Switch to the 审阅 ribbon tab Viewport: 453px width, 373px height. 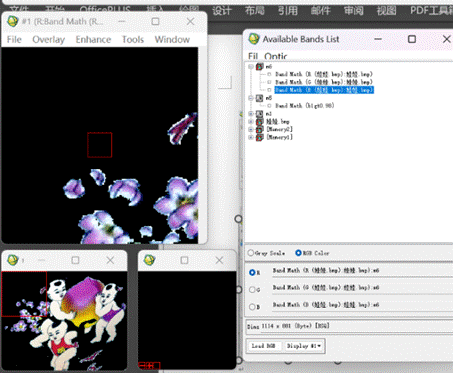pos(353,11)
